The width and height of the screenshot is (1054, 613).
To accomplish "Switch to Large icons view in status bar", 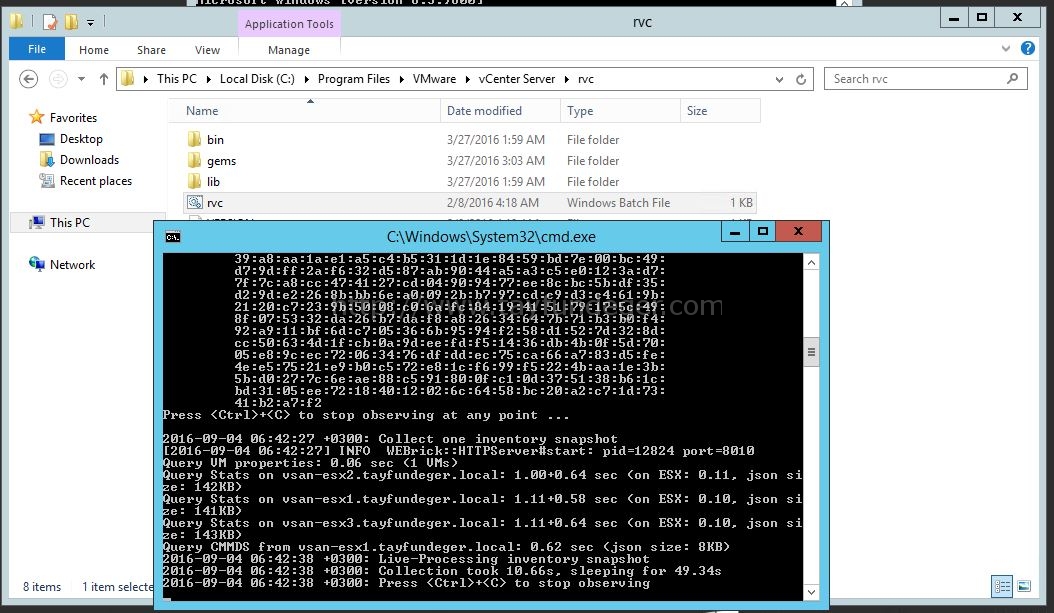I will click(1024, 587).
